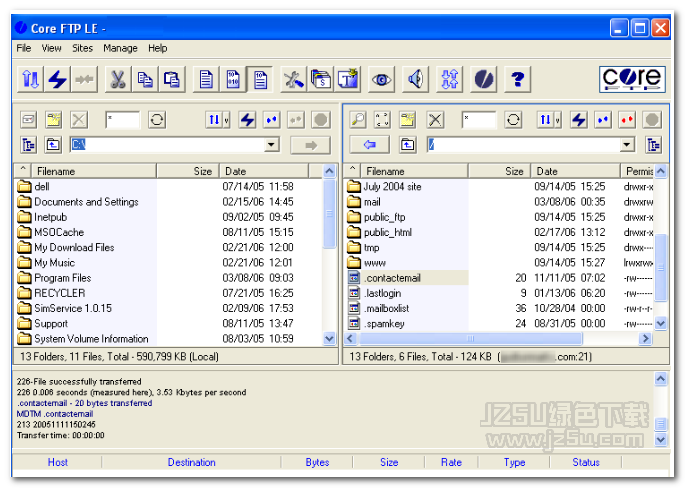Screen dimensions: 685x488
Task: Expand the remote path dropdown
Action: click(627, 145)
